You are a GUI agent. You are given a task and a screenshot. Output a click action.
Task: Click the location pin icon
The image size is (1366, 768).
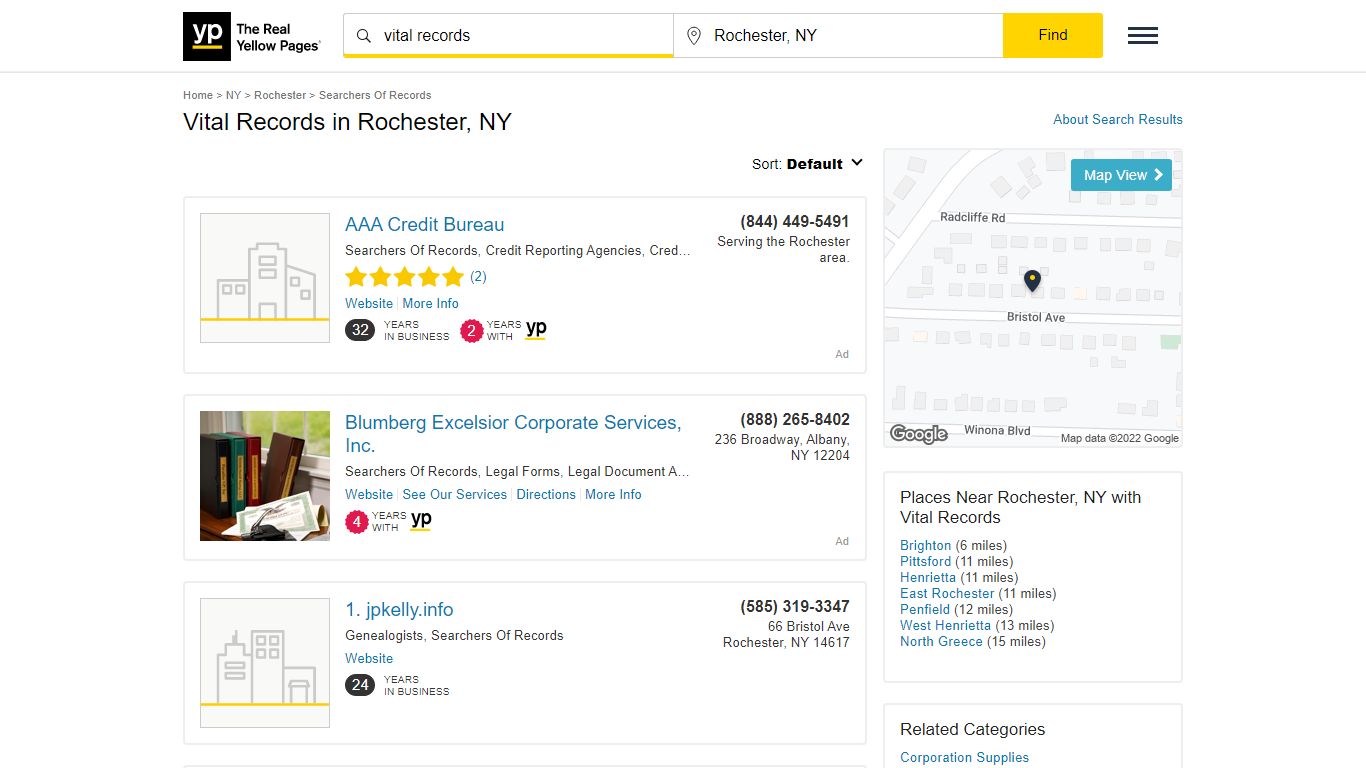pyautogui.click(x=694, y=36)
